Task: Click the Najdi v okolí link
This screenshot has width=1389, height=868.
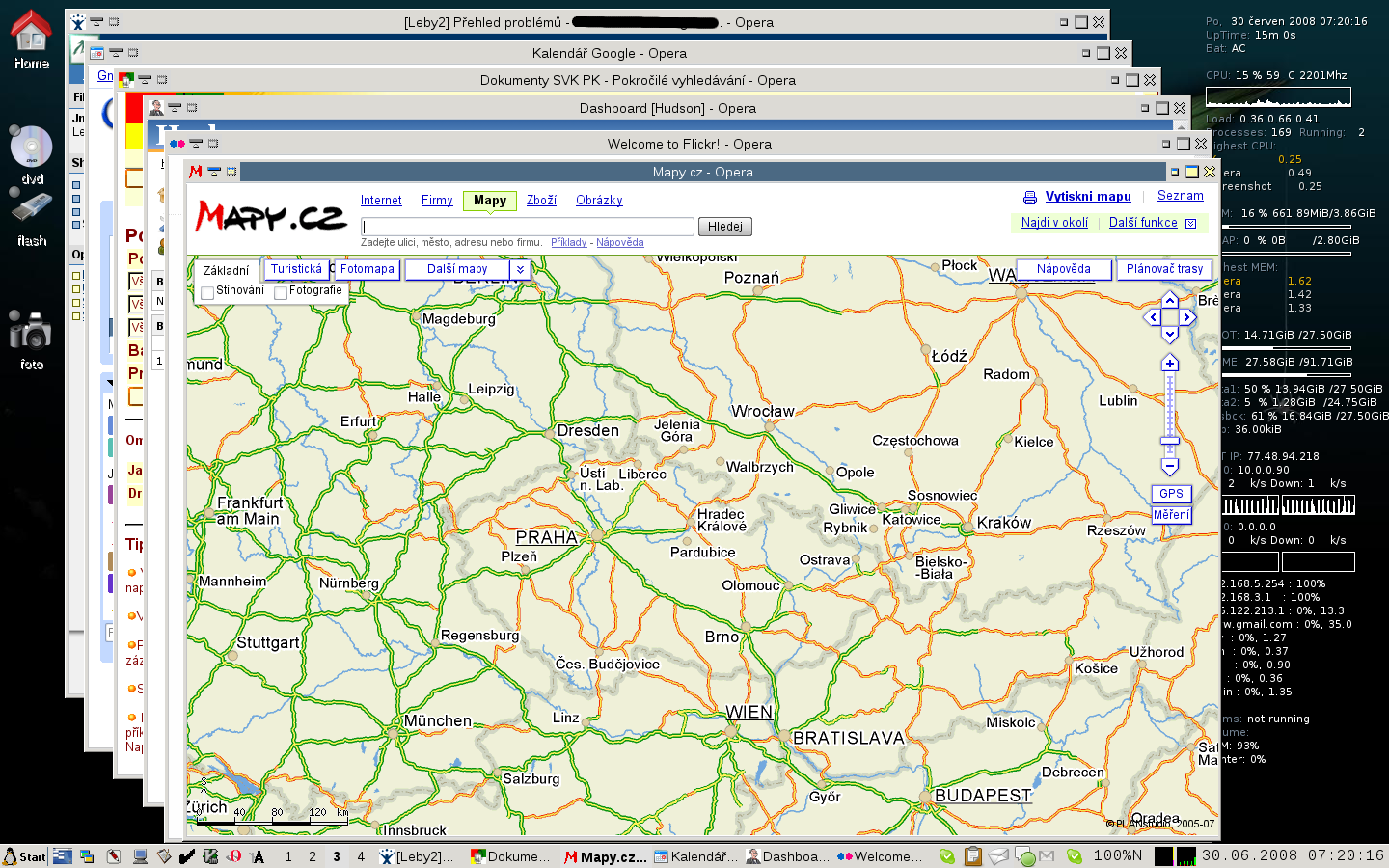Action: tap(1054, 223)
